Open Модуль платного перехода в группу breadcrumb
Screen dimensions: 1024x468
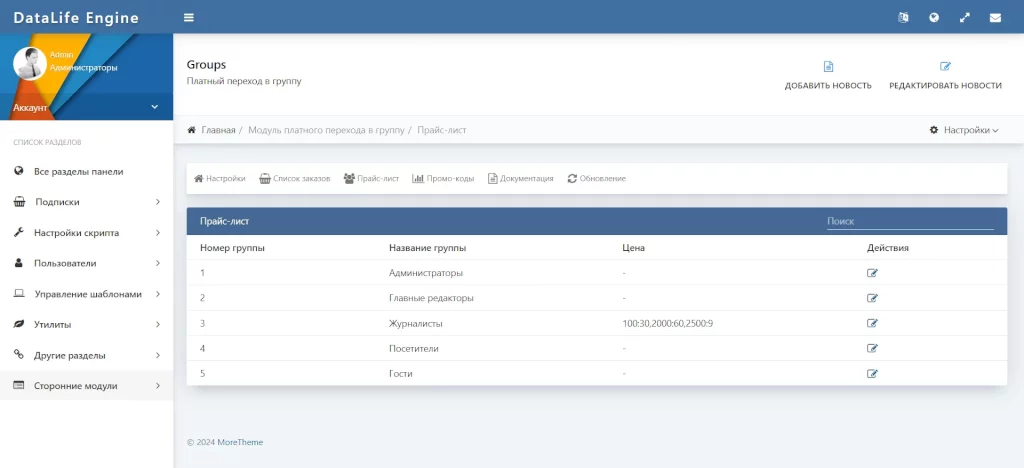pos(327,130)
